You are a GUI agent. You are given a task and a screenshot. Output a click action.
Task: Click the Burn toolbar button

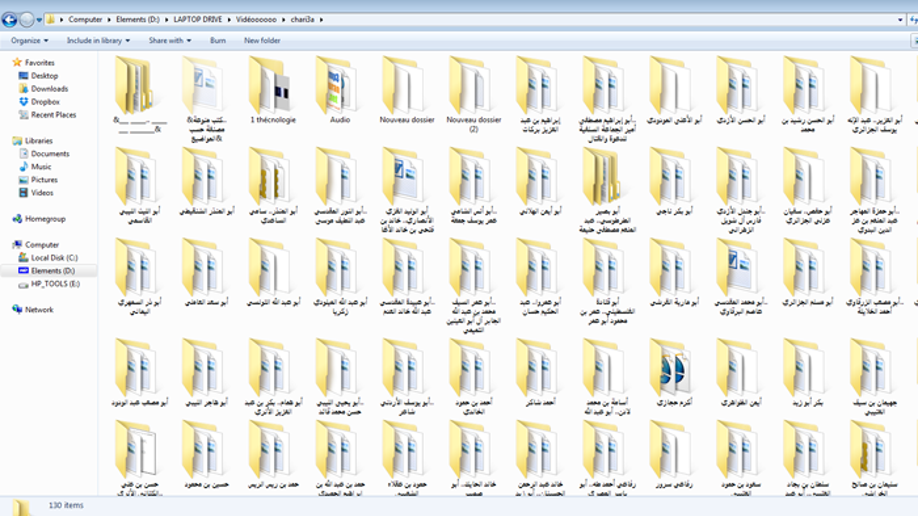(217, 41)
